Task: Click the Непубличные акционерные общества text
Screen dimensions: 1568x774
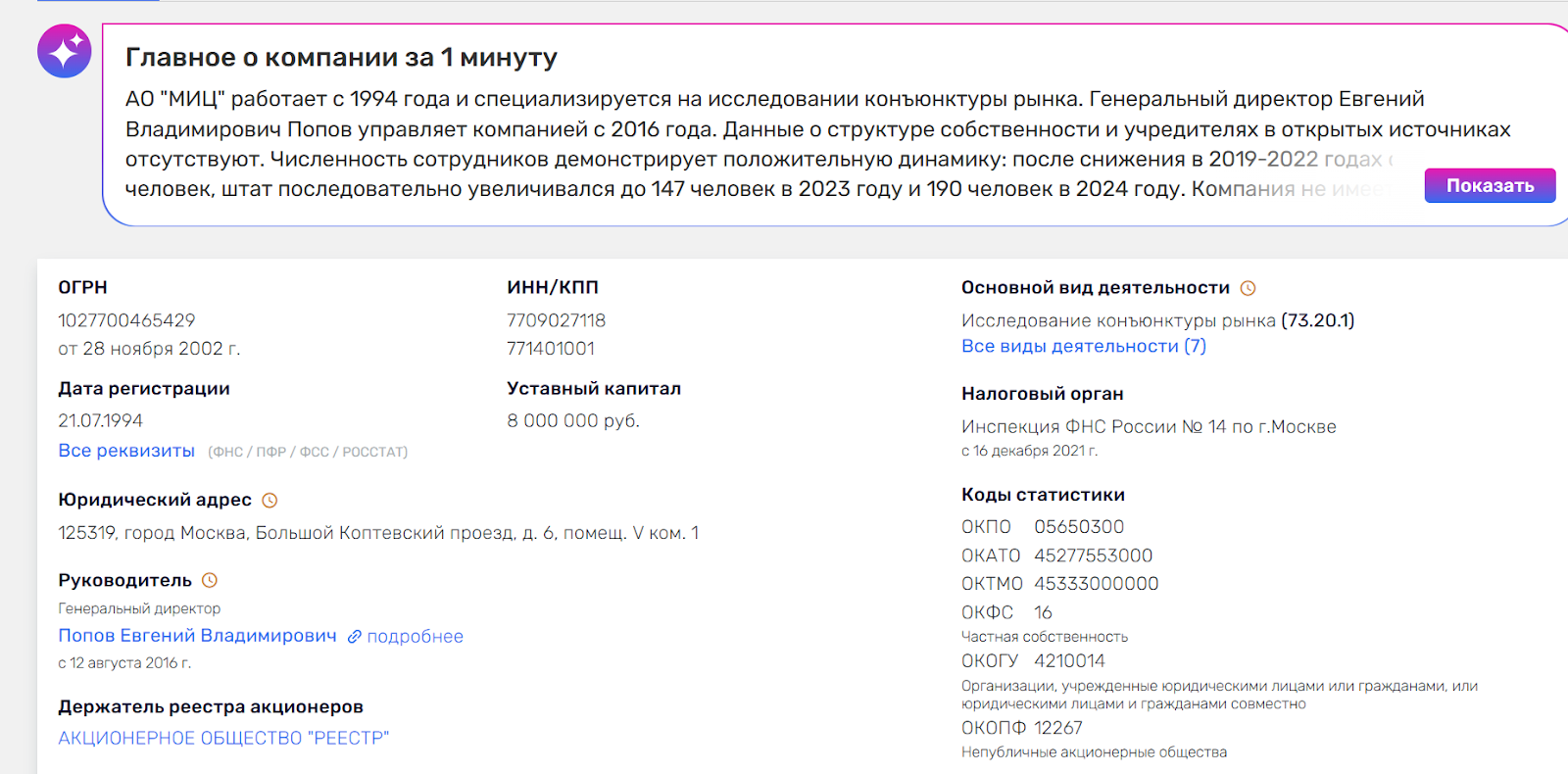Action: [x=1094, y=752]
